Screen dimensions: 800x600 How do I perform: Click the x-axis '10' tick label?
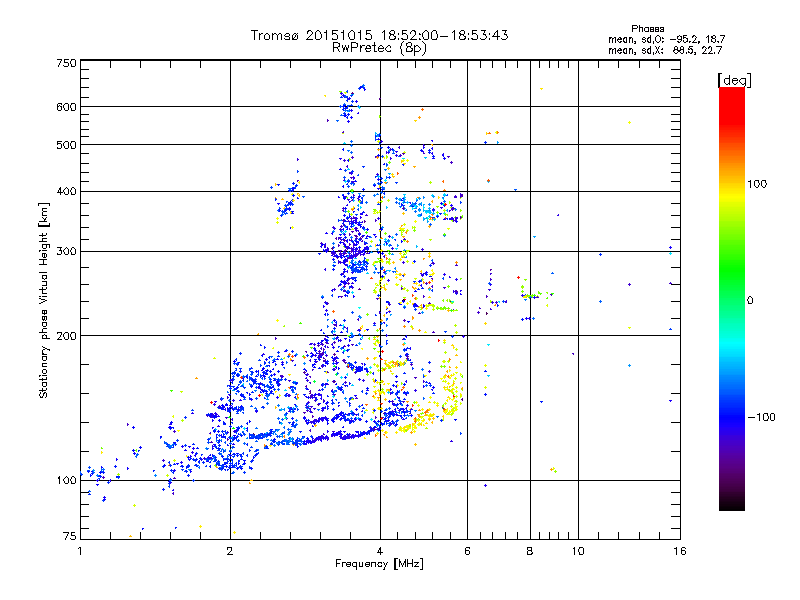point(578,551)
